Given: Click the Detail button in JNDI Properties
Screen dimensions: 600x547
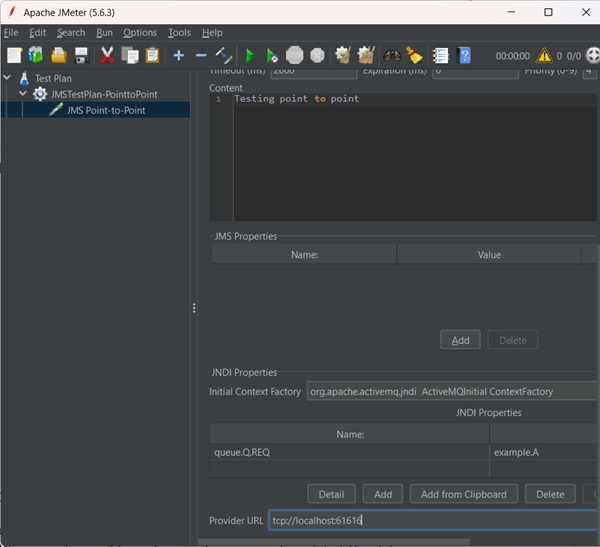Looking at the screenshot, I should [331, 494].
